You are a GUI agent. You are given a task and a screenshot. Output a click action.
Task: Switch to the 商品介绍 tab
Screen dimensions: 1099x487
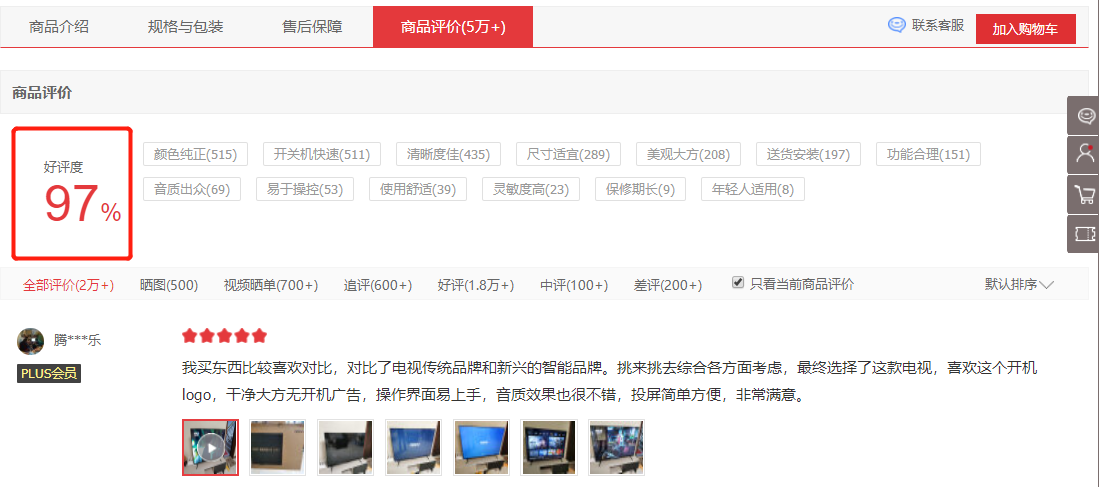click(x=59, y=27)
